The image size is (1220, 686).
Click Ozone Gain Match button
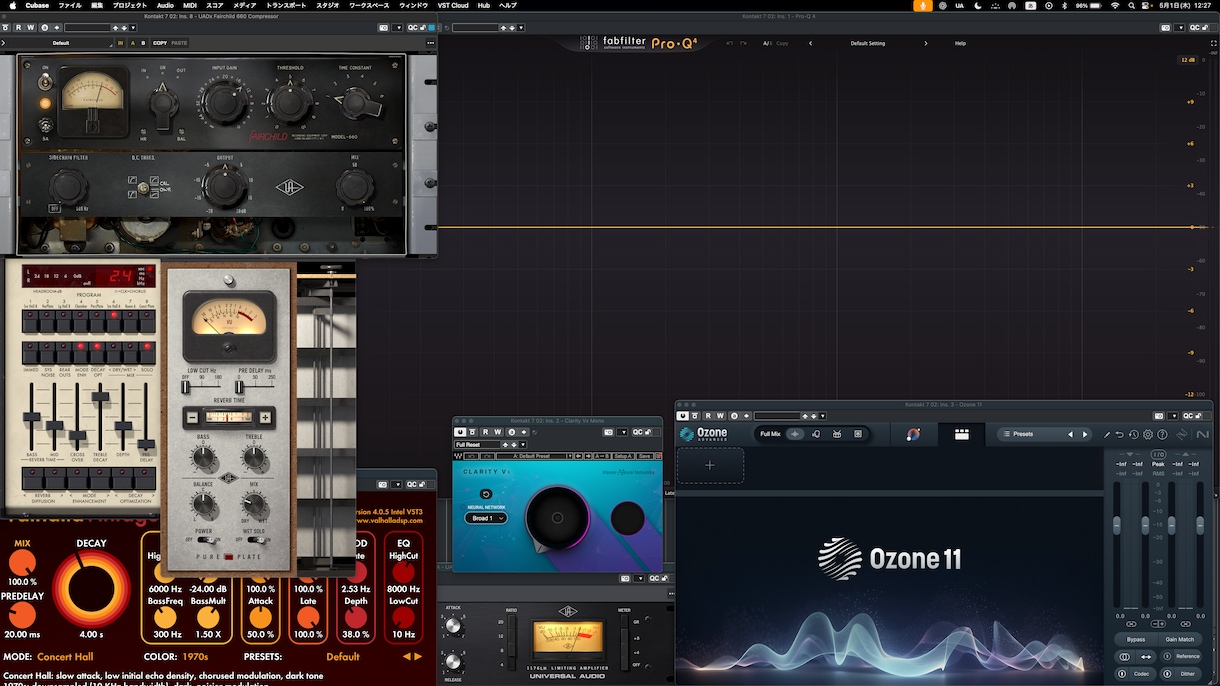[x=1180, y=639]
